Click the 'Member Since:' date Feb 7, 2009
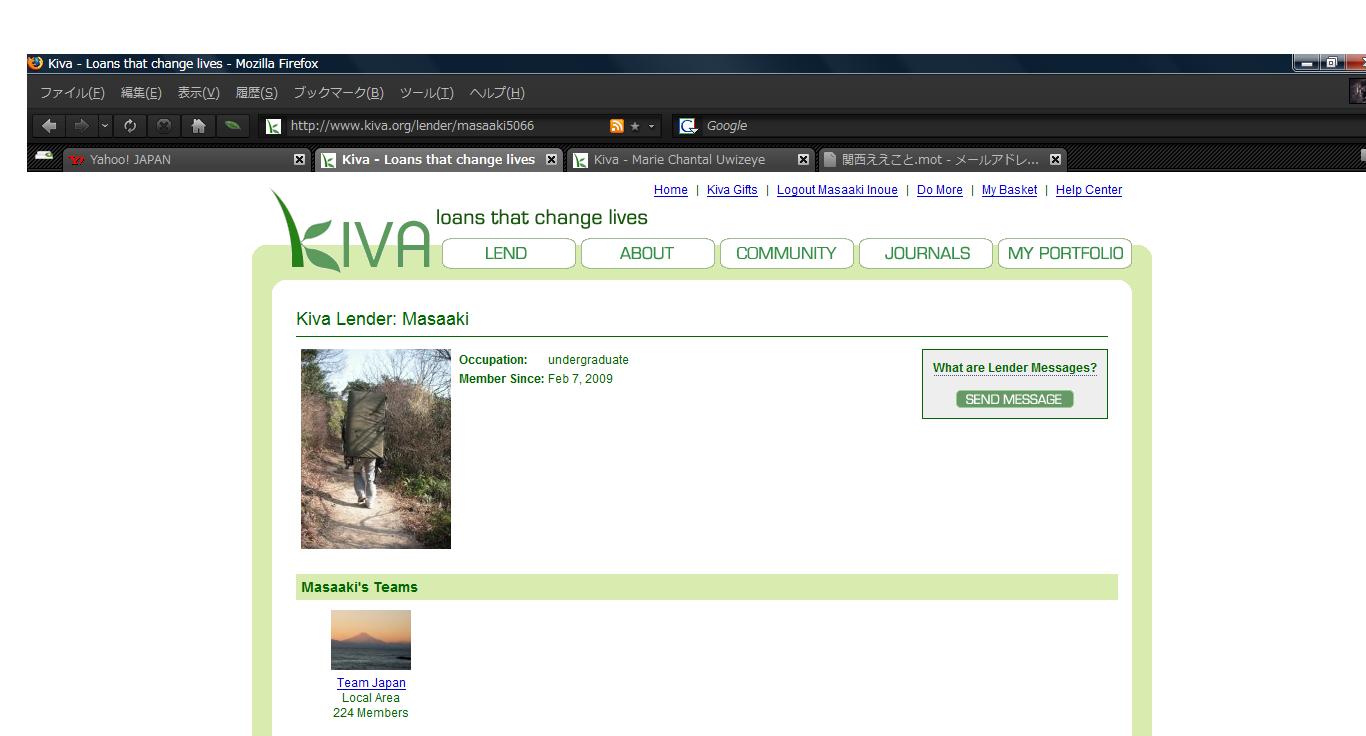Screen dimensions: 1366x736 [x=580, y=379]
